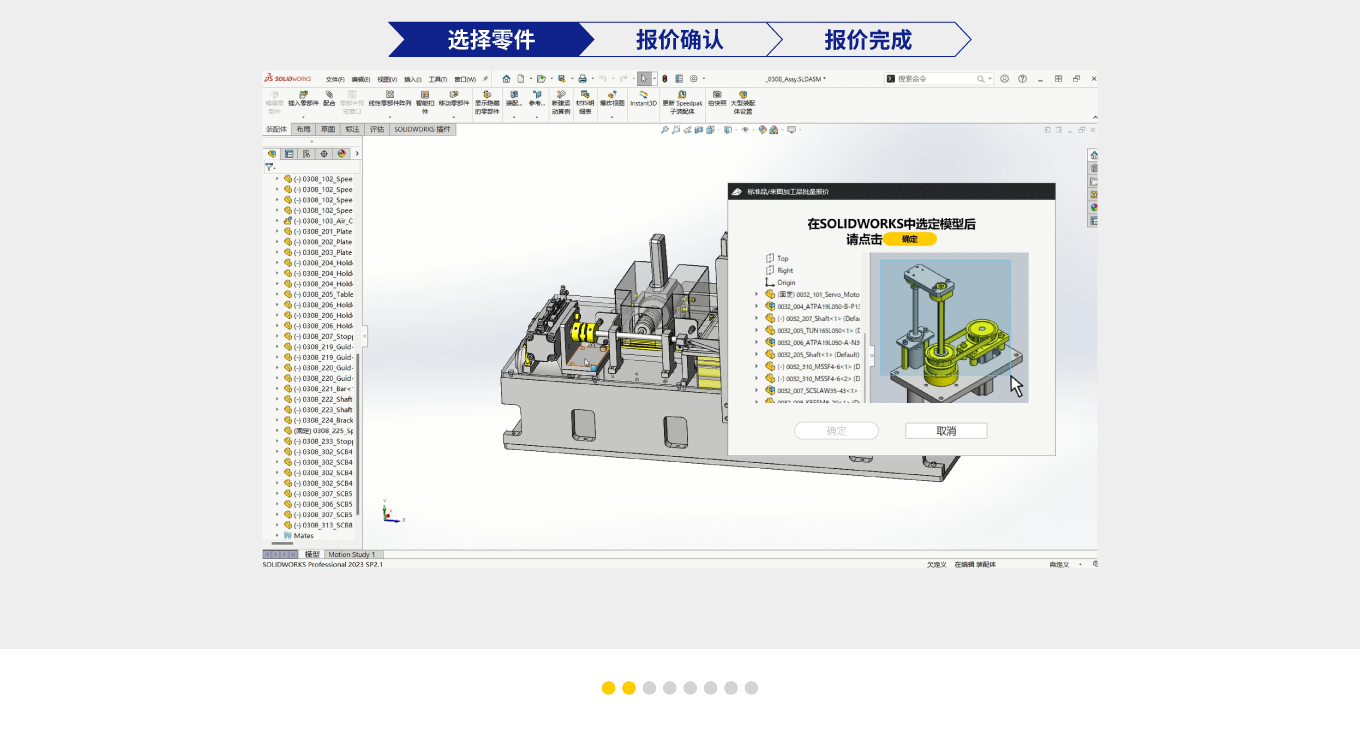Click the Print icon in the top toolbar

click(x=582, y=79)
